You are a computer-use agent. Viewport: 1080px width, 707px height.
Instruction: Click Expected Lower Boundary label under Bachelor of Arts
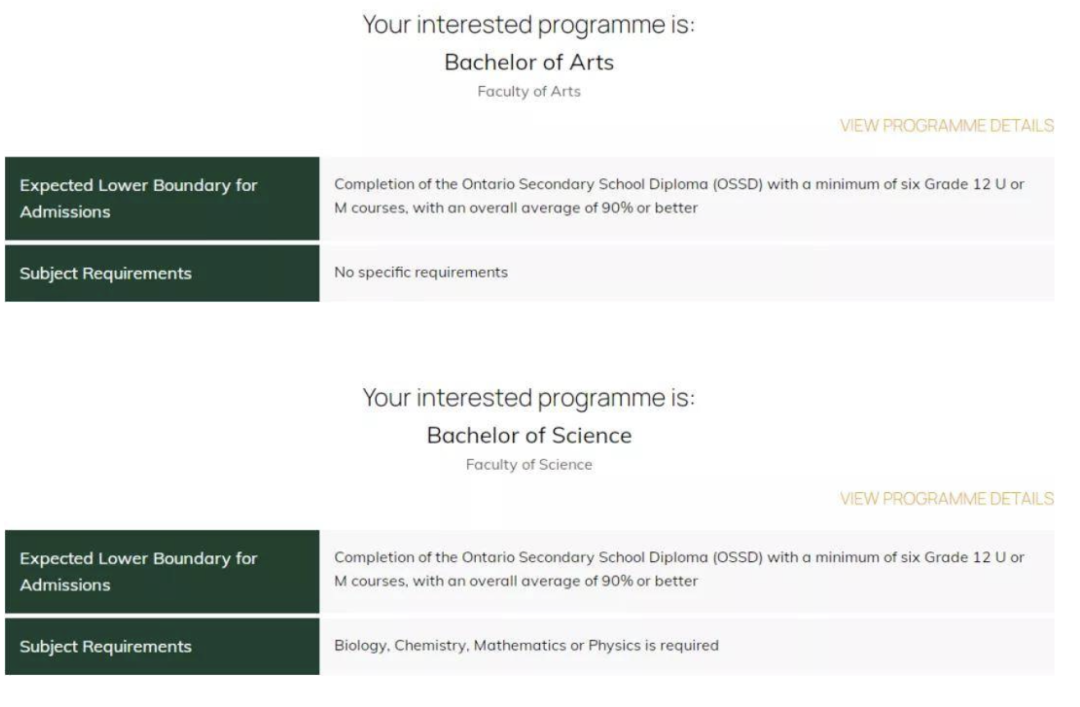139,198
